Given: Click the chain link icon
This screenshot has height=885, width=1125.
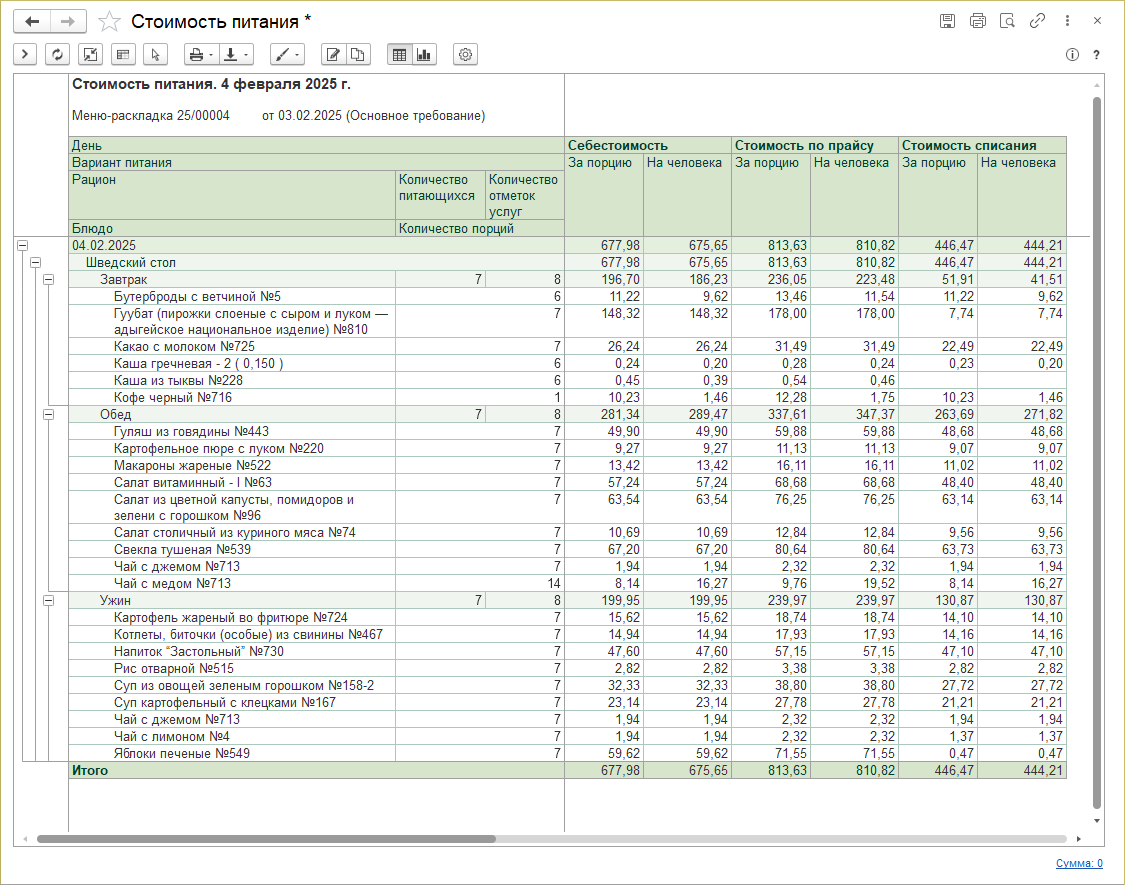Looking at the screenshot, I should (1038, 21).
